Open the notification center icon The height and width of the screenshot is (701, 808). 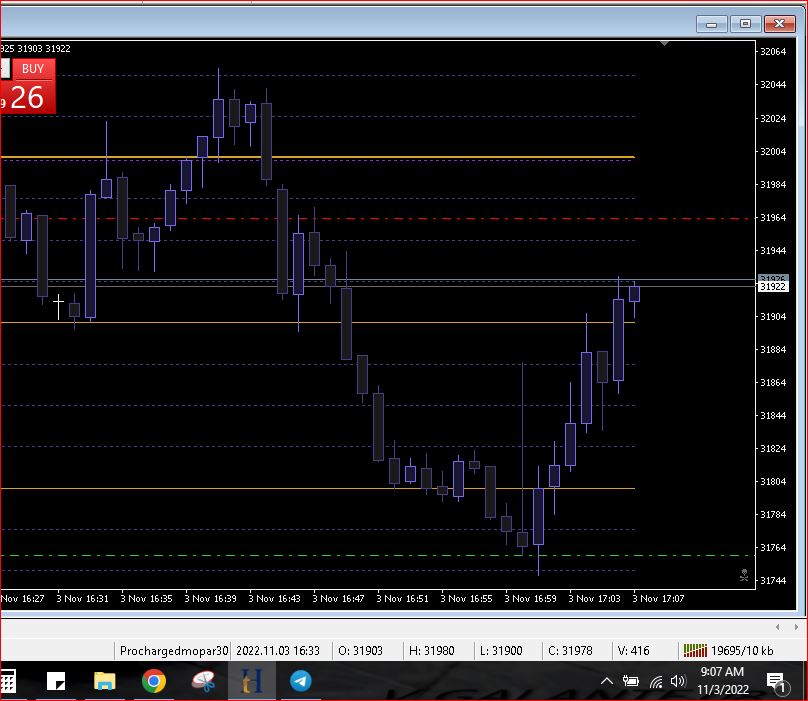776,682
